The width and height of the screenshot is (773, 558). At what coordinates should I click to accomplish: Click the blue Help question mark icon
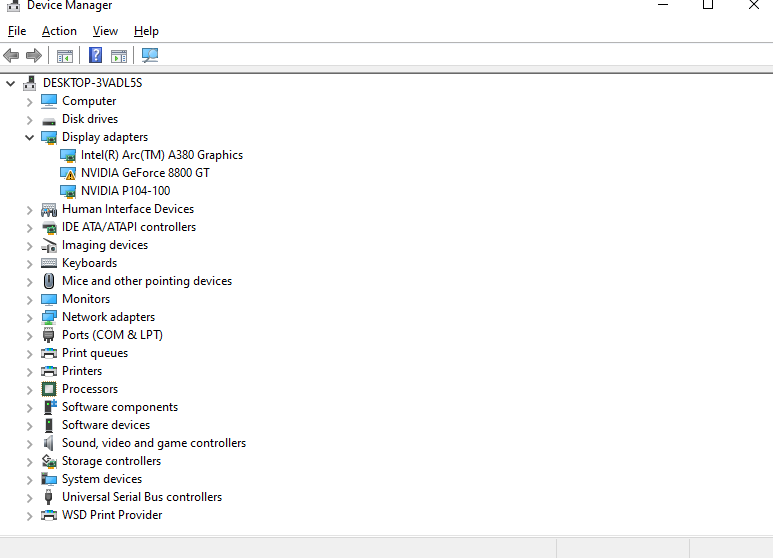point(96,55)
